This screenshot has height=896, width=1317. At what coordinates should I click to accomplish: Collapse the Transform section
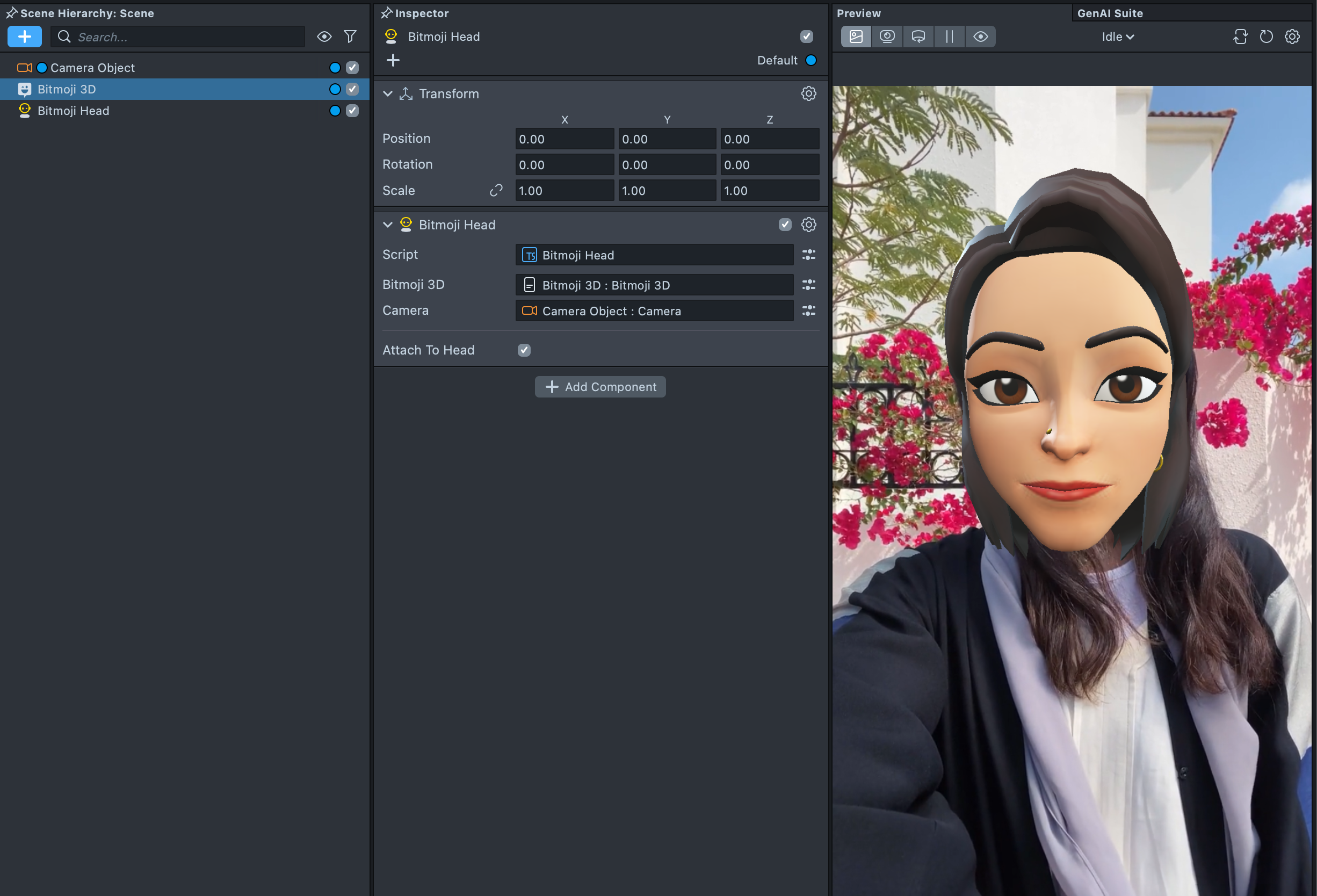388,93
